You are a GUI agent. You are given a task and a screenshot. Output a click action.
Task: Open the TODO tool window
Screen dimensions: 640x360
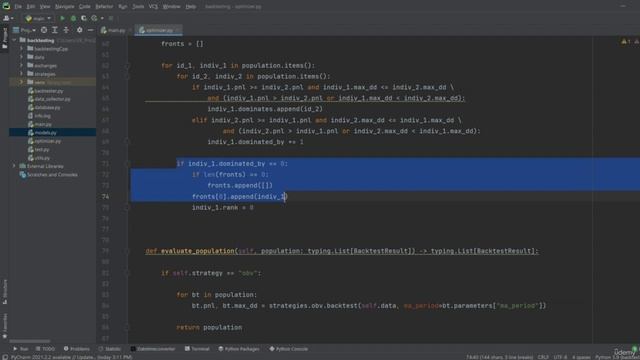click(x=45, y=349)
